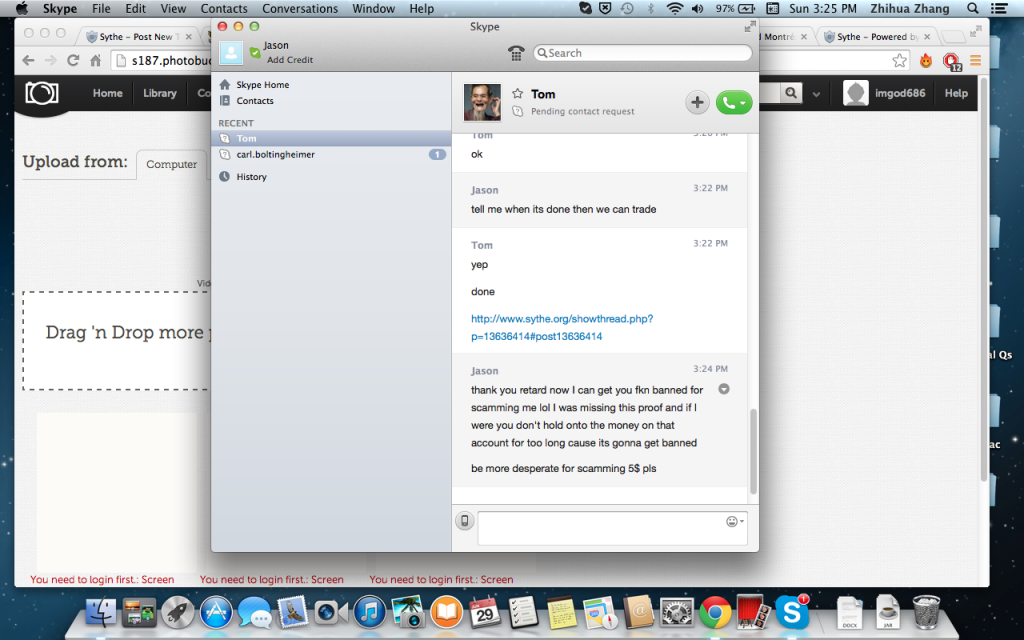The width and height of the screenshot is (1024, 640).
Task: Click the Skype search field
Action: coord(643,53)
